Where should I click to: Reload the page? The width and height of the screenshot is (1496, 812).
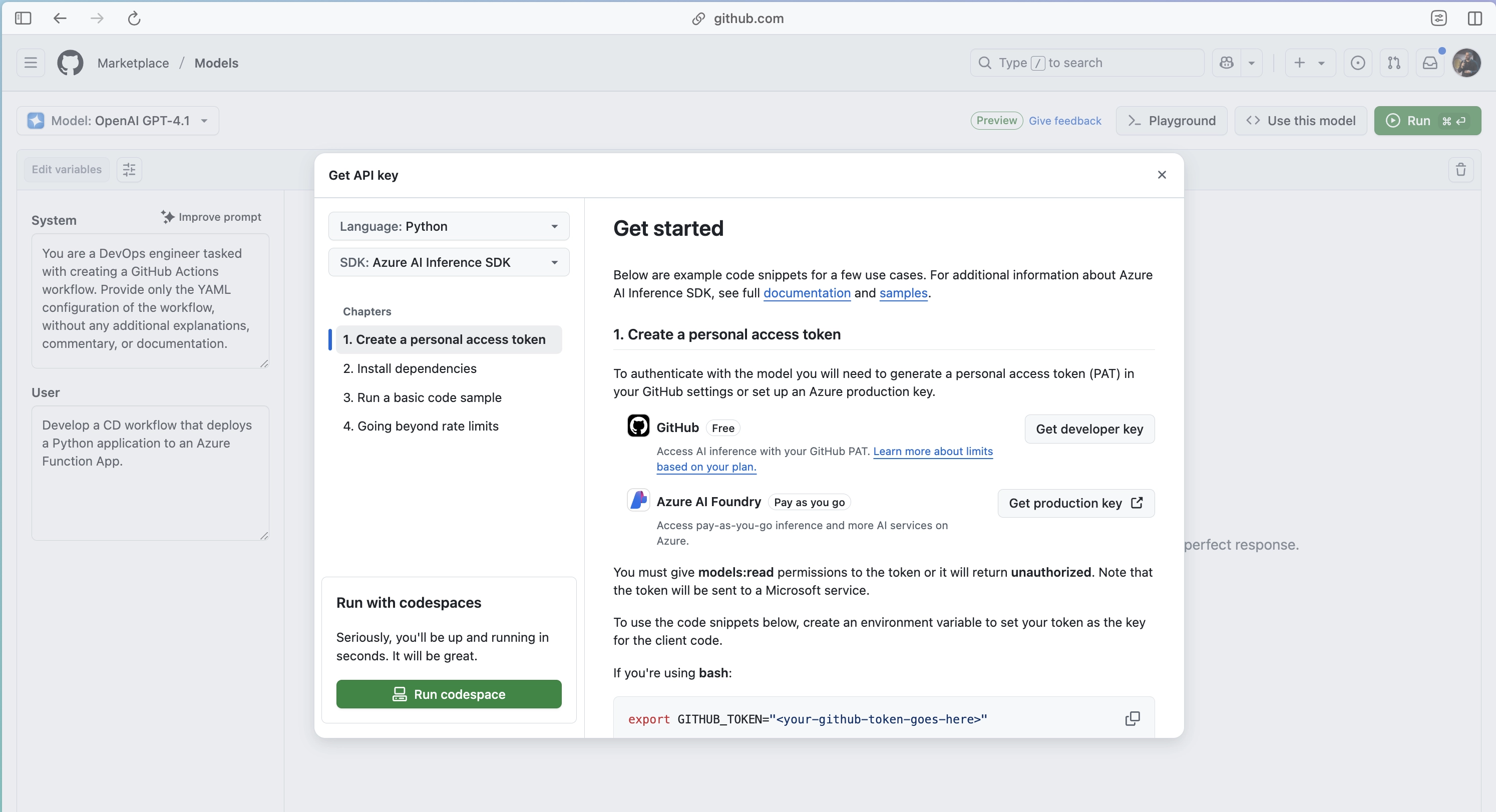tap(134, 19)
